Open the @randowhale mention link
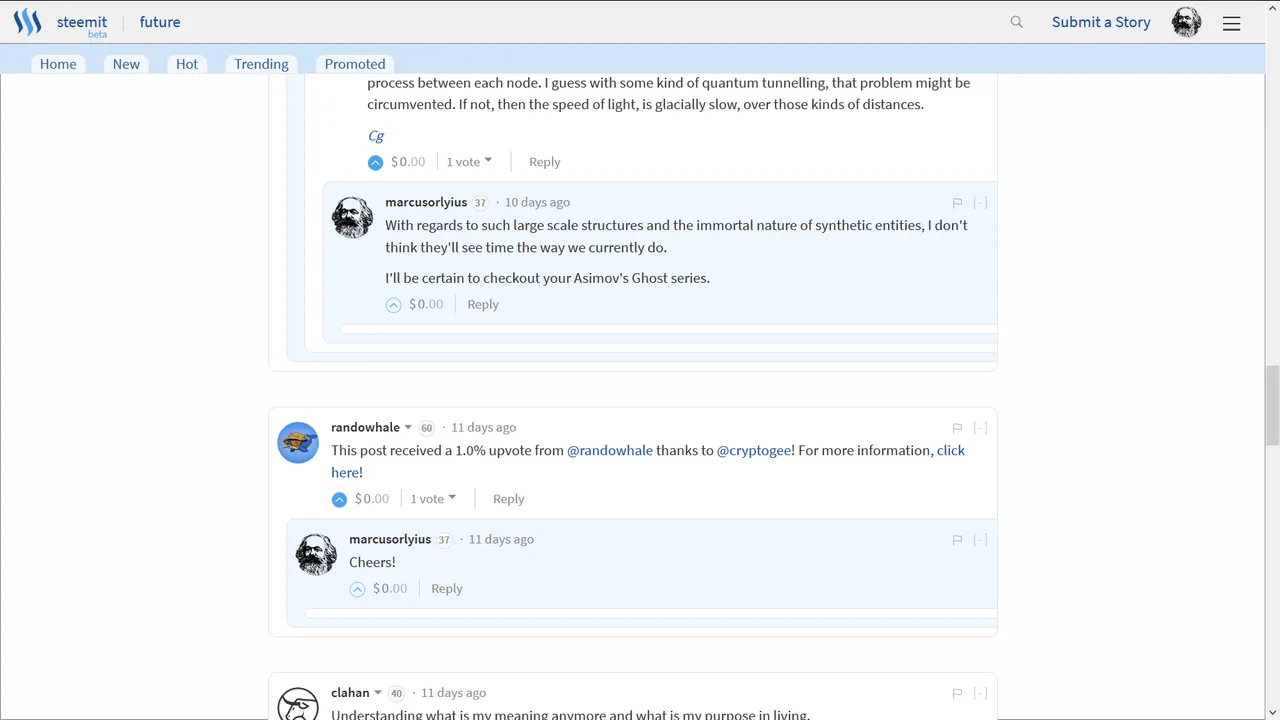Screen dimensions: 1280x720 pyautogui.click(x=610, y=450)
